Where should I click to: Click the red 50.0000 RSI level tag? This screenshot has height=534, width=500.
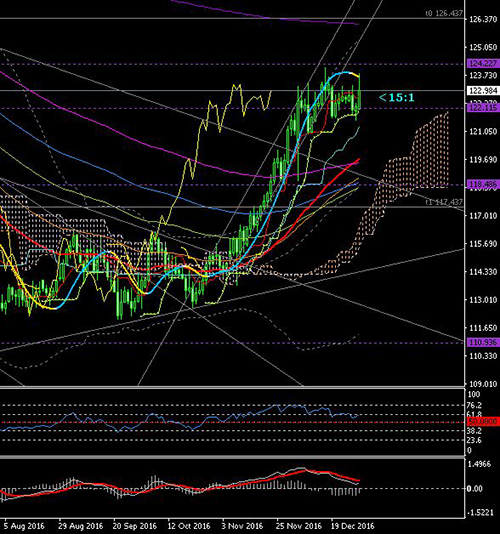(x=482, y=422)
